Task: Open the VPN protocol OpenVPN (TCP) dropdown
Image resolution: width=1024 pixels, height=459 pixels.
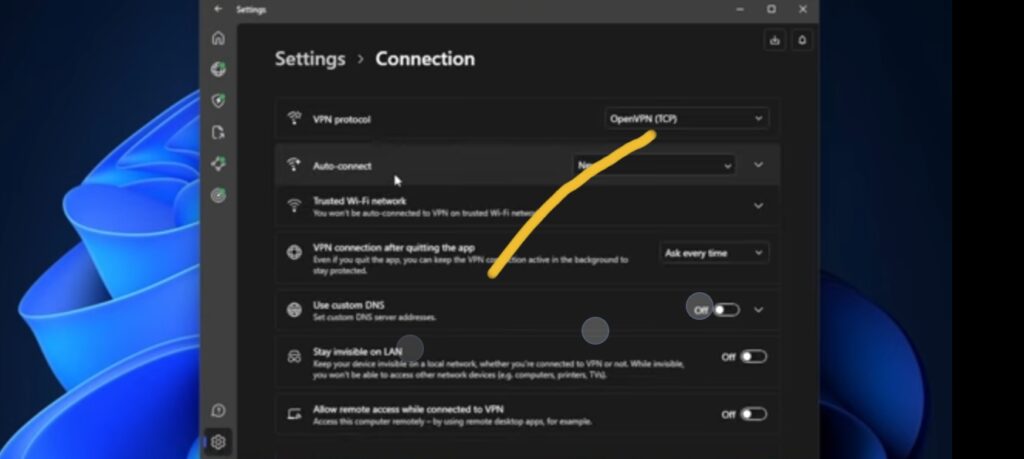Action: coord(686,119)
